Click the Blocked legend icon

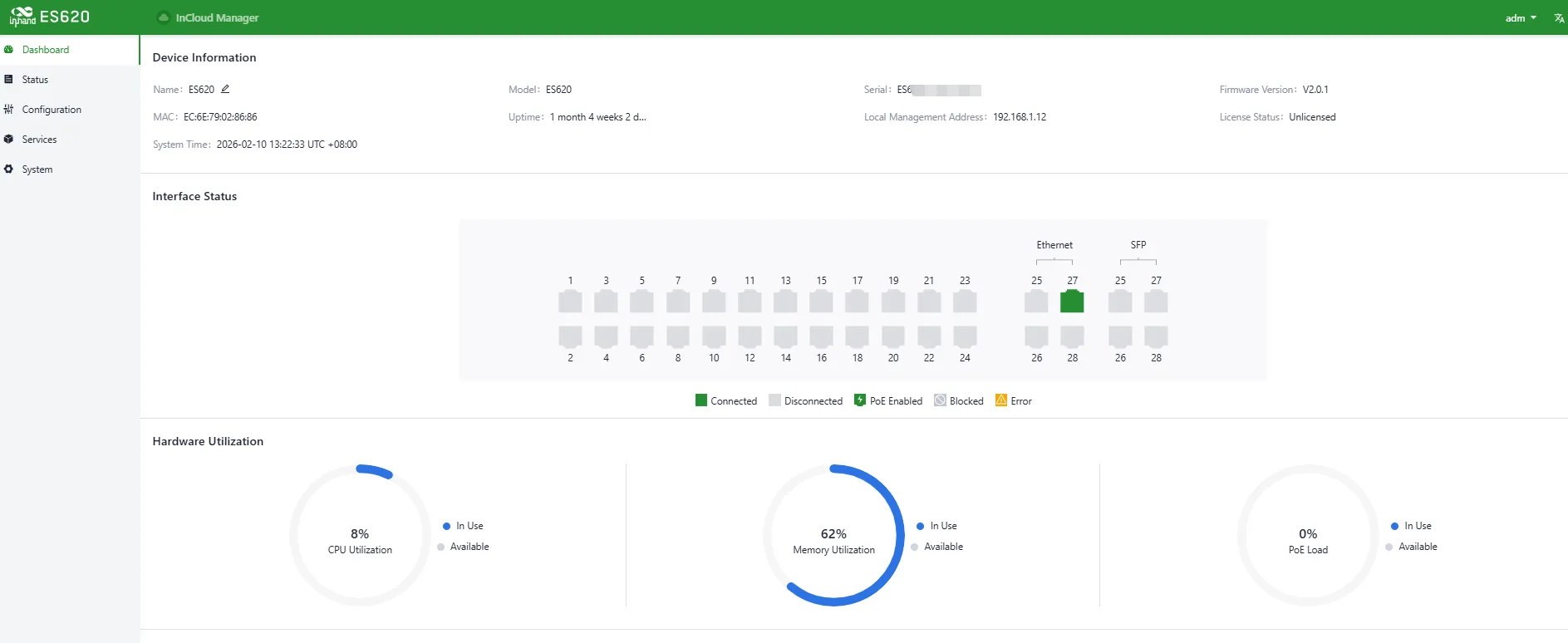click(940, 400)
